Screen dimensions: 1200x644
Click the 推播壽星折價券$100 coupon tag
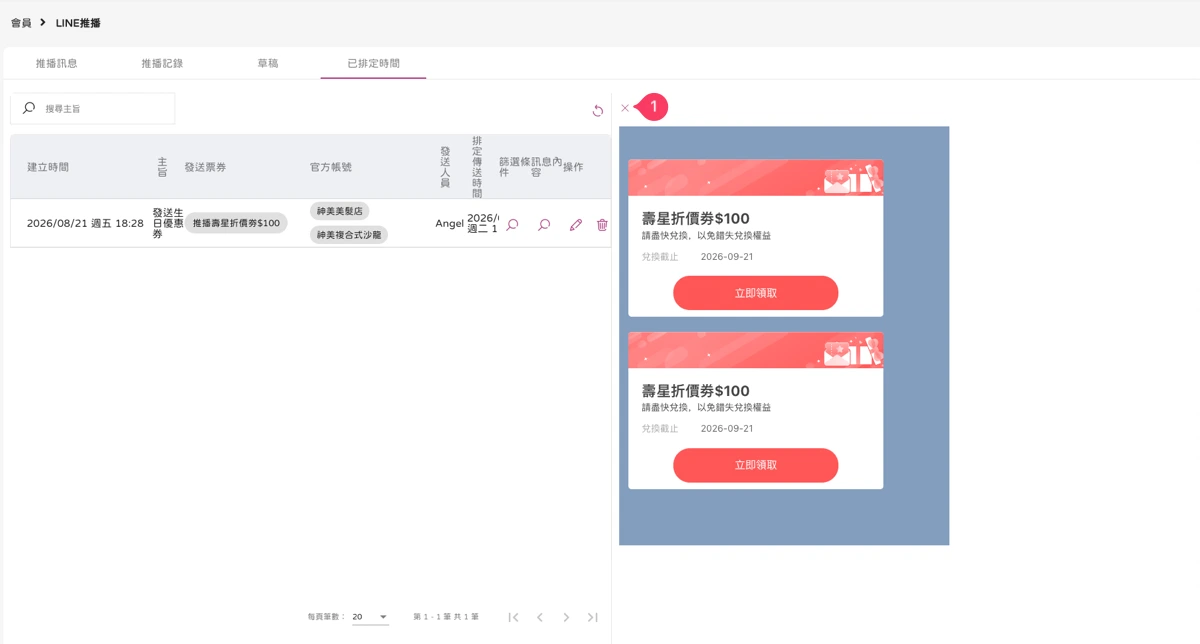pyautogui.click(x=236, y=223)
